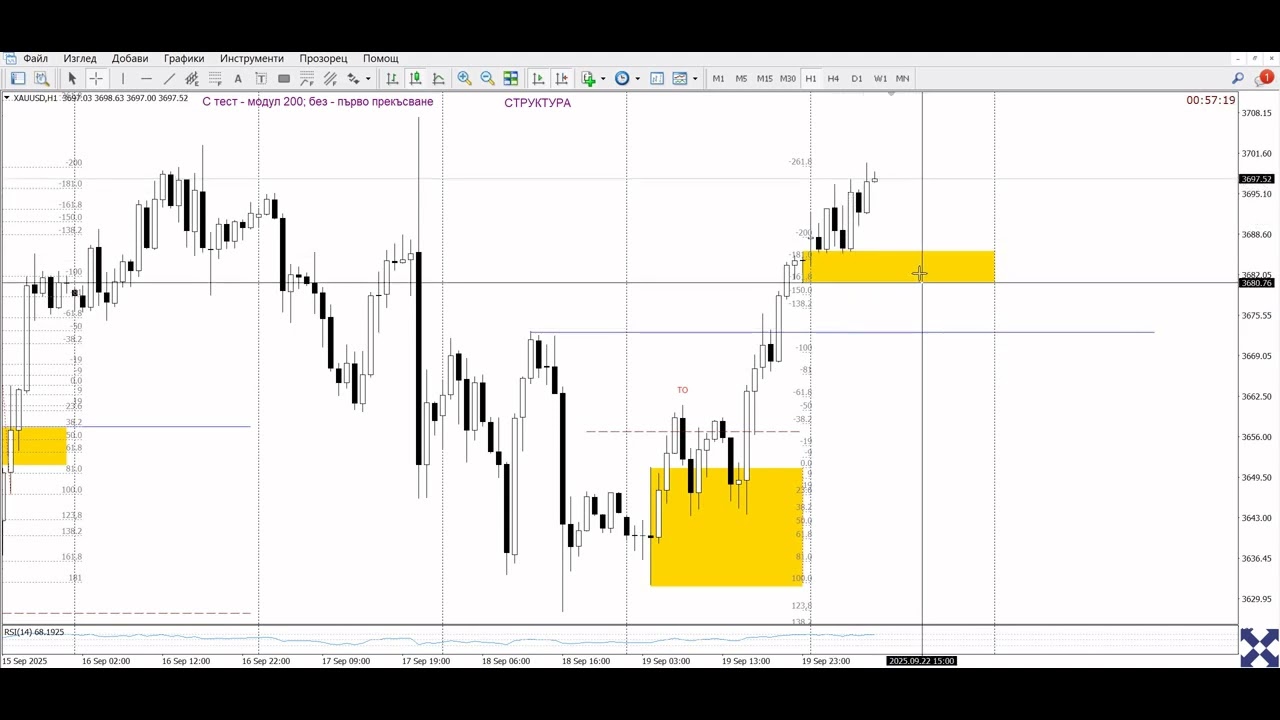This screenshot has height=720, width=1280.
Task: Switch timeframe to H4
Action: pyautogui.click(x=833, y=78)
